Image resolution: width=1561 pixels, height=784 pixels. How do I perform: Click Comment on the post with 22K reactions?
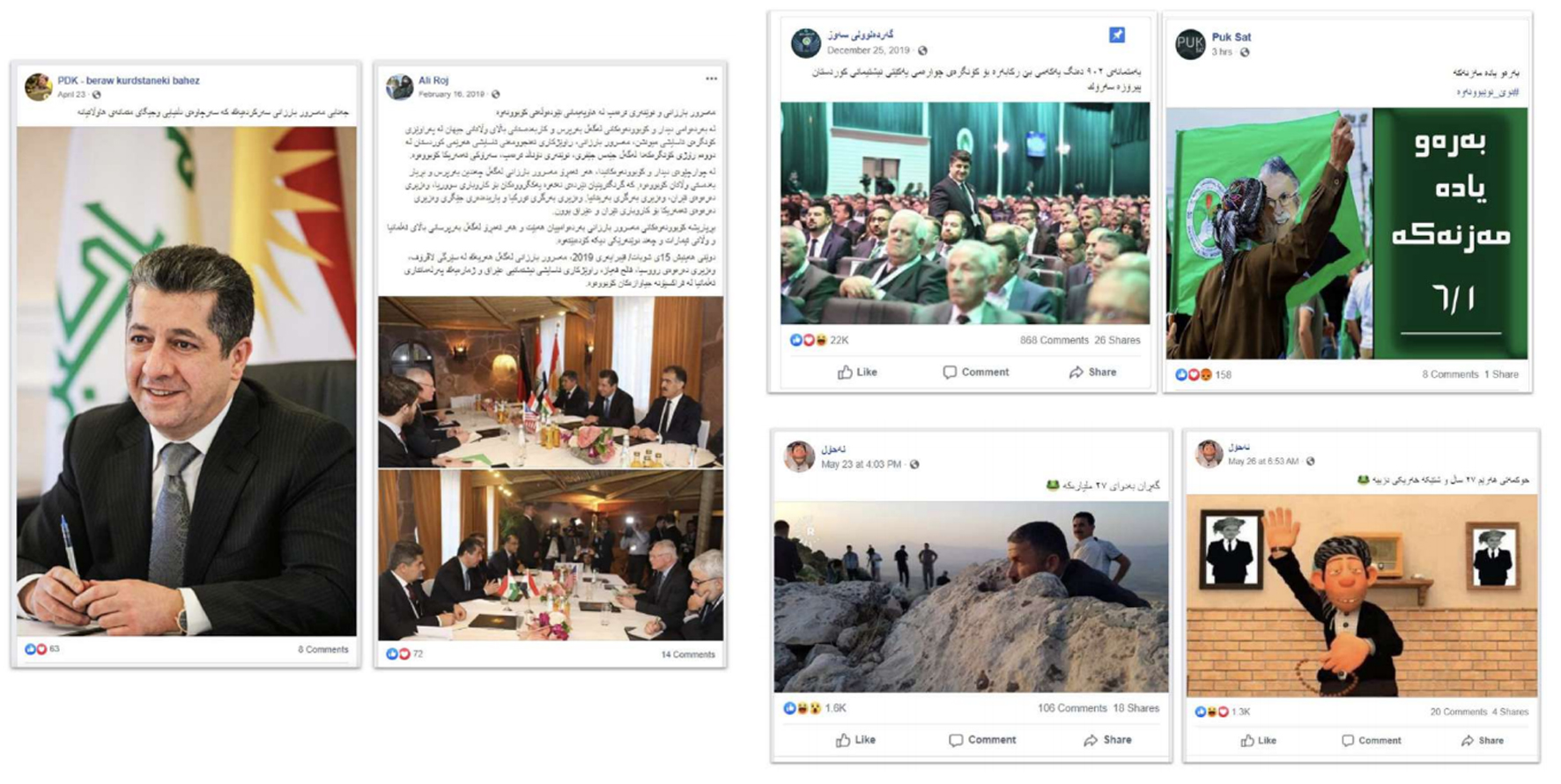(x=976, y=373)
